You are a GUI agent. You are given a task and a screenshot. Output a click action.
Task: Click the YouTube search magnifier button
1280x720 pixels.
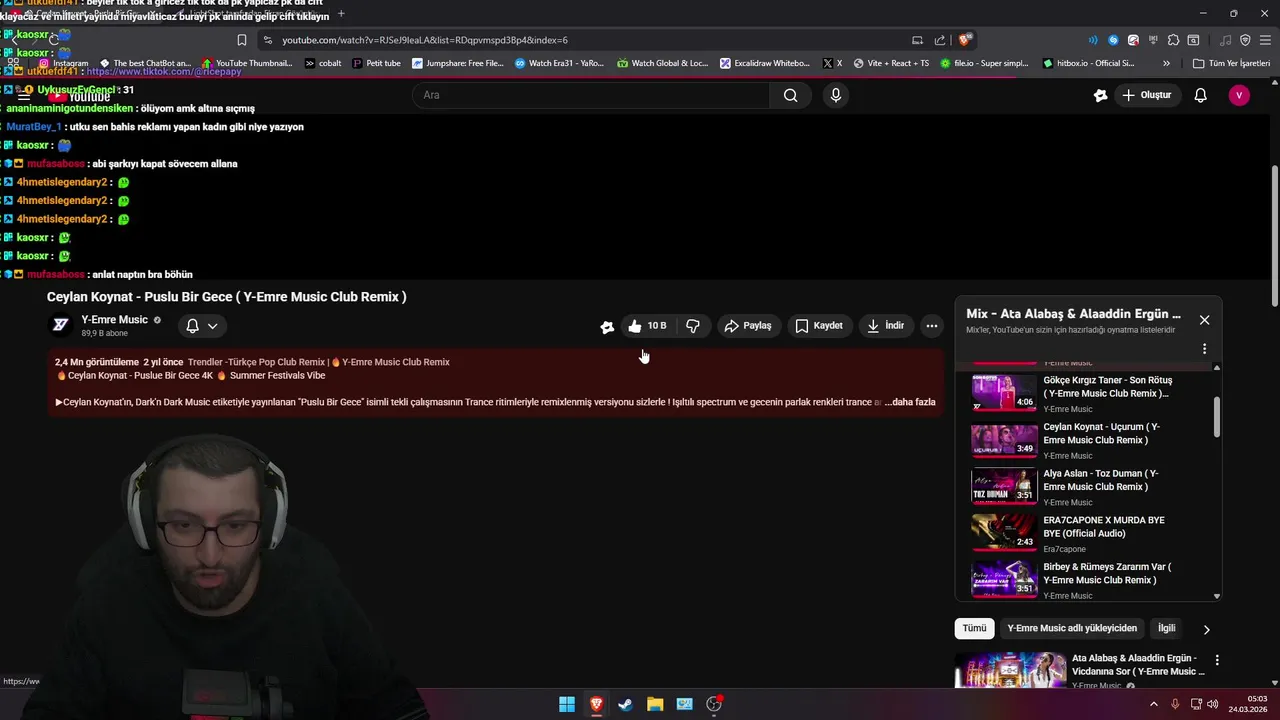[x=791, y=95]
